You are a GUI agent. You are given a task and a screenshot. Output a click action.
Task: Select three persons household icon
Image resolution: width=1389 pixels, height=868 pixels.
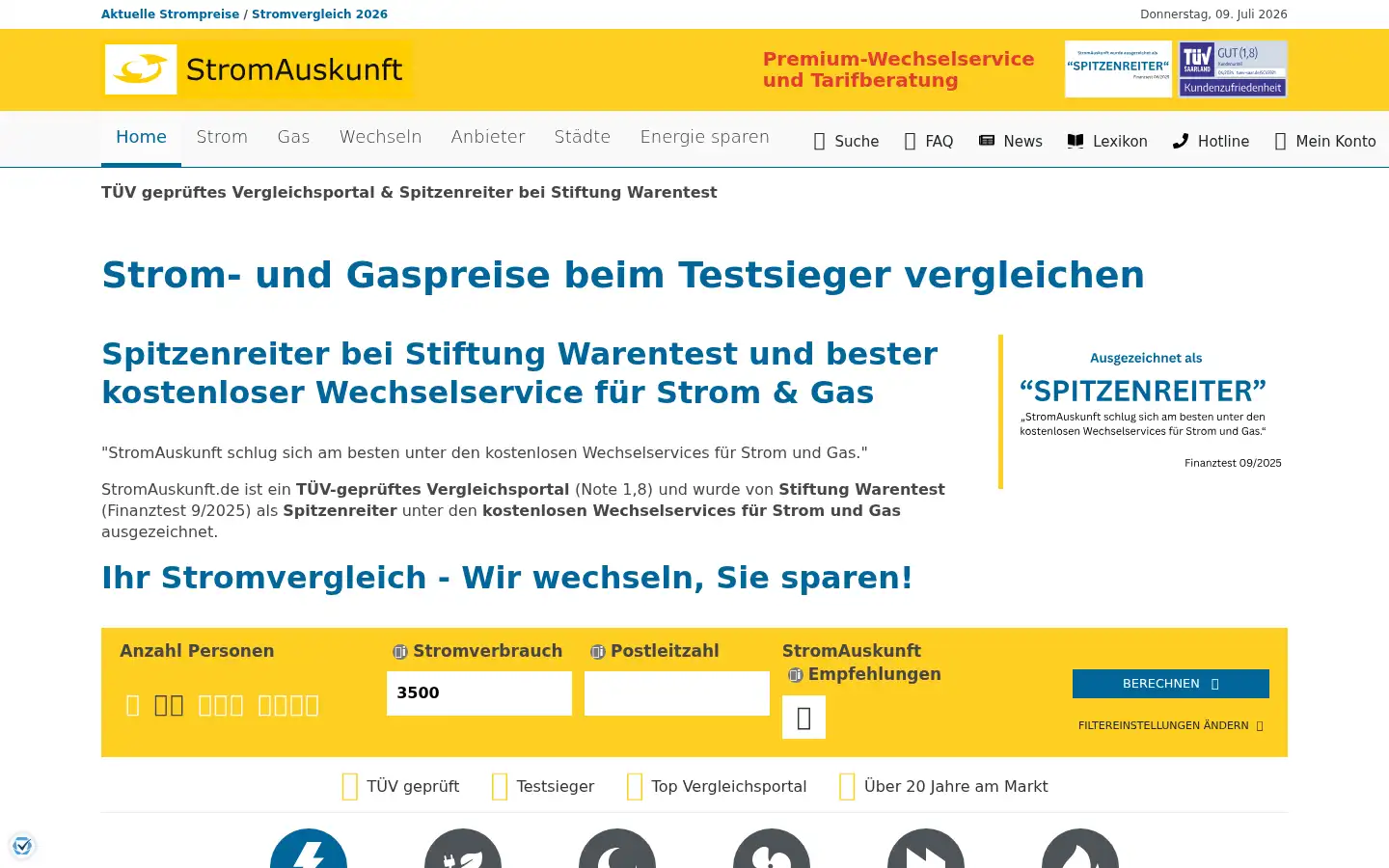[x=221, y=706]
